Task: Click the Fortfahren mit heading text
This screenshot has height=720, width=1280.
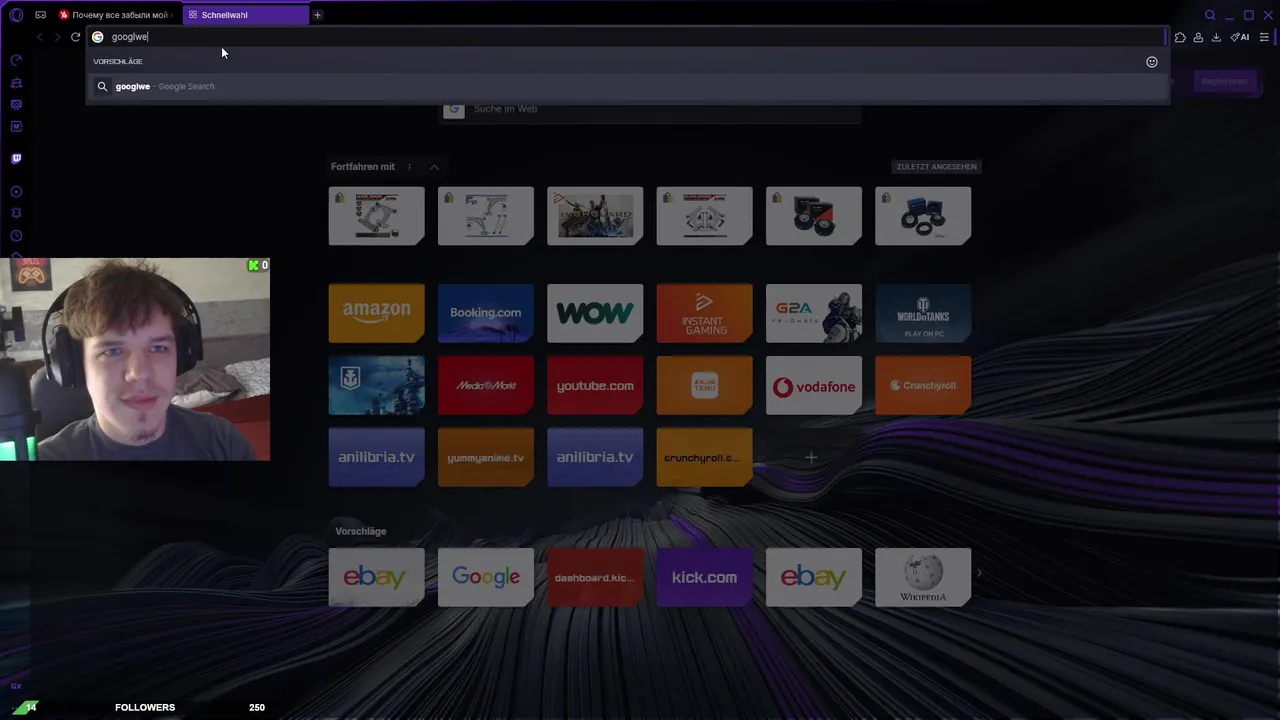Action: click(363, 167)
